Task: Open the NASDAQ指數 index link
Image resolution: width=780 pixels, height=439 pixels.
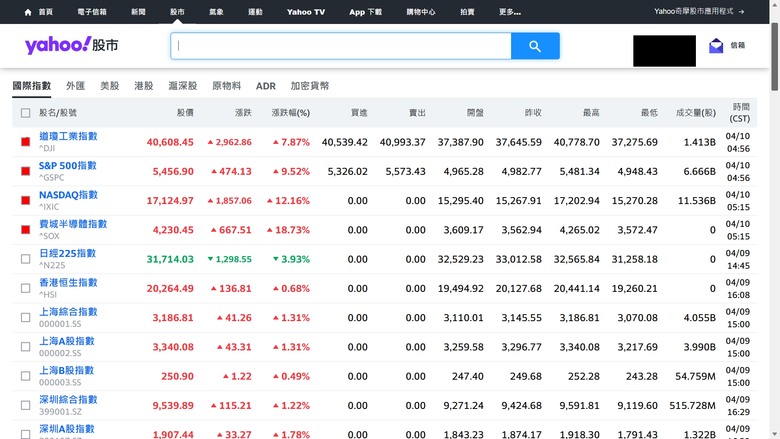Action: click(x=68, y=195)
